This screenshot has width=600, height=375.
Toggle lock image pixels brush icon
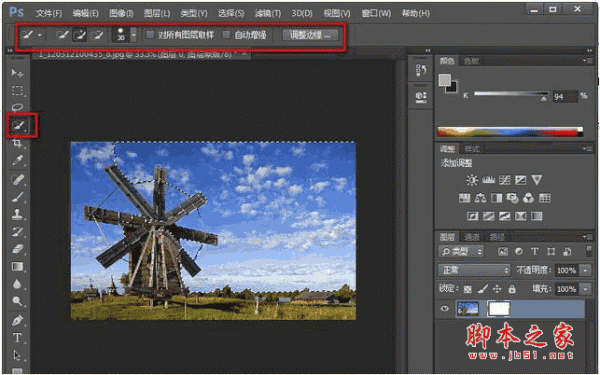pos(483,289)
